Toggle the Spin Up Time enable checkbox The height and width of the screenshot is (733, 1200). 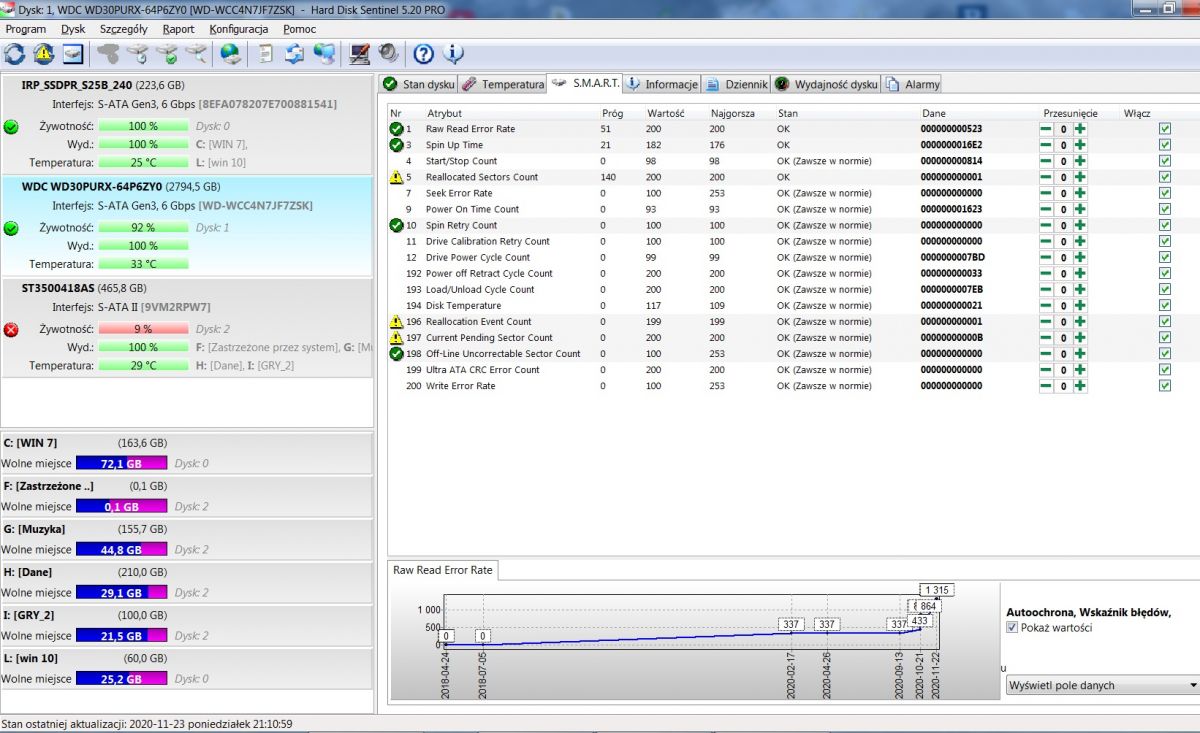tap(1165, 145)
